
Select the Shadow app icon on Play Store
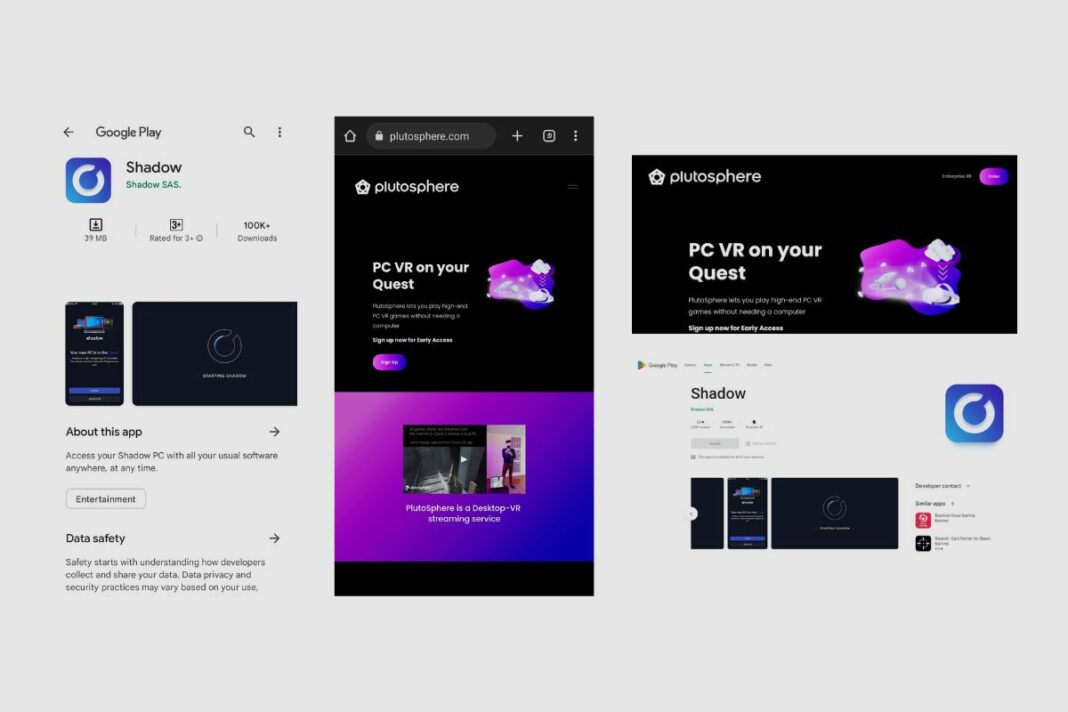point(88,179)
